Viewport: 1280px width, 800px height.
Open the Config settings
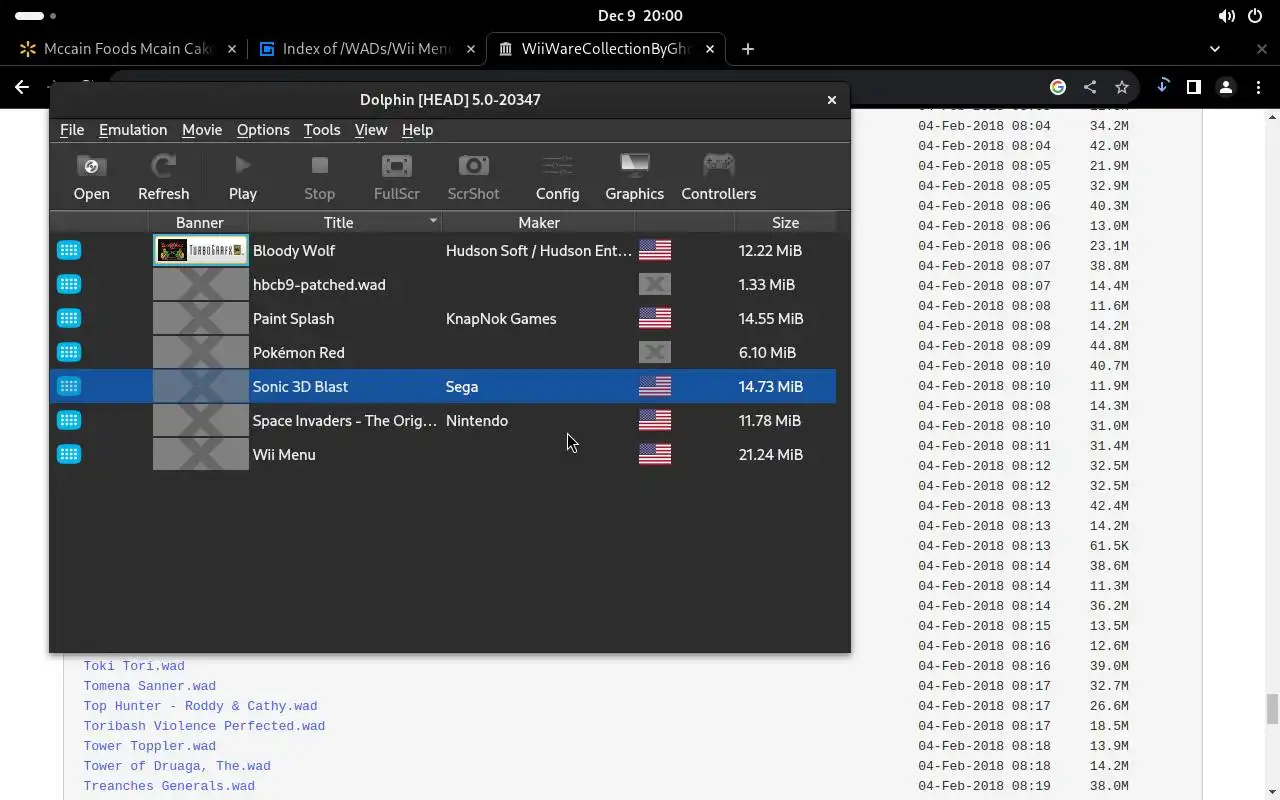click(557, 178)
